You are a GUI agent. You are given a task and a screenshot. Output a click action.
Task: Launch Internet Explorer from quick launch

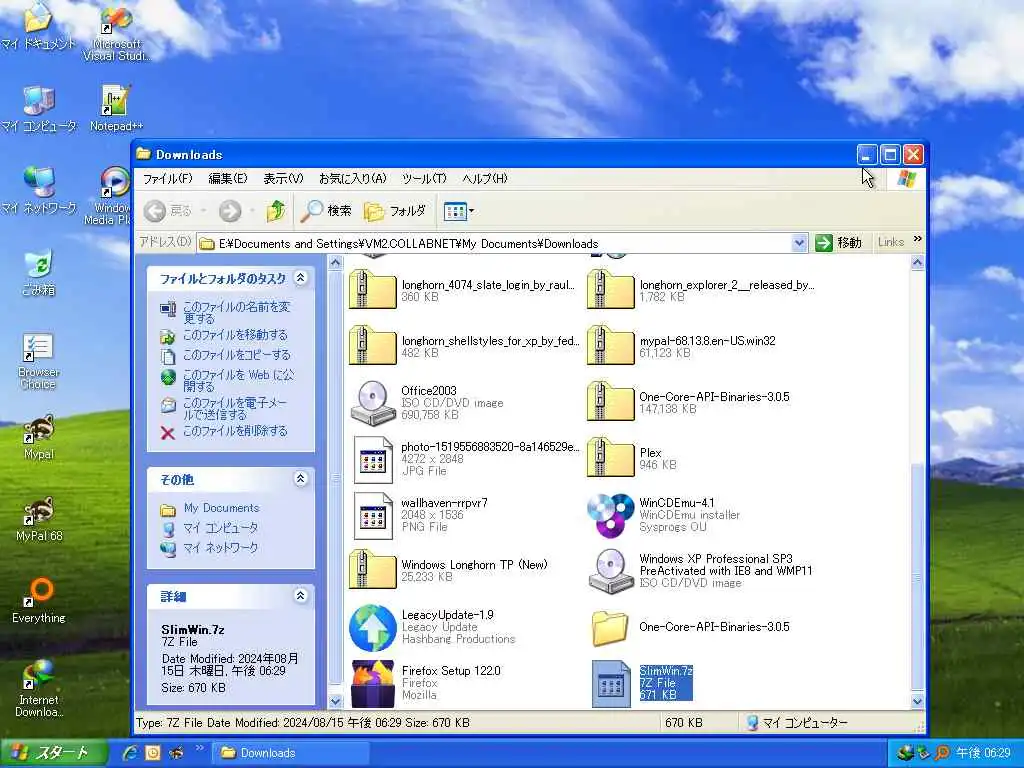point(130,753)
